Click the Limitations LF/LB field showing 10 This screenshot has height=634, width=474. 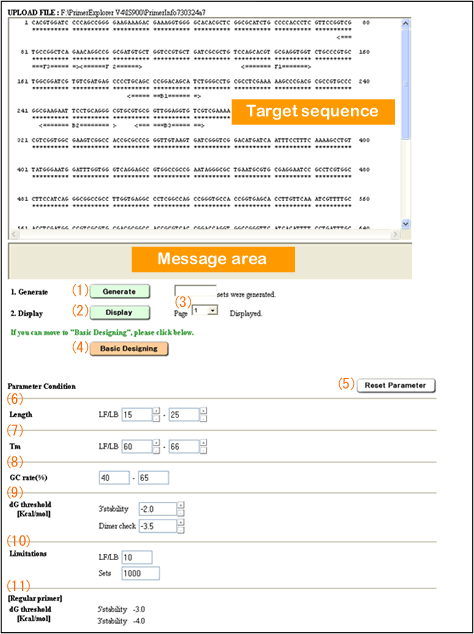pyautogui.click(x=137, y=557)
